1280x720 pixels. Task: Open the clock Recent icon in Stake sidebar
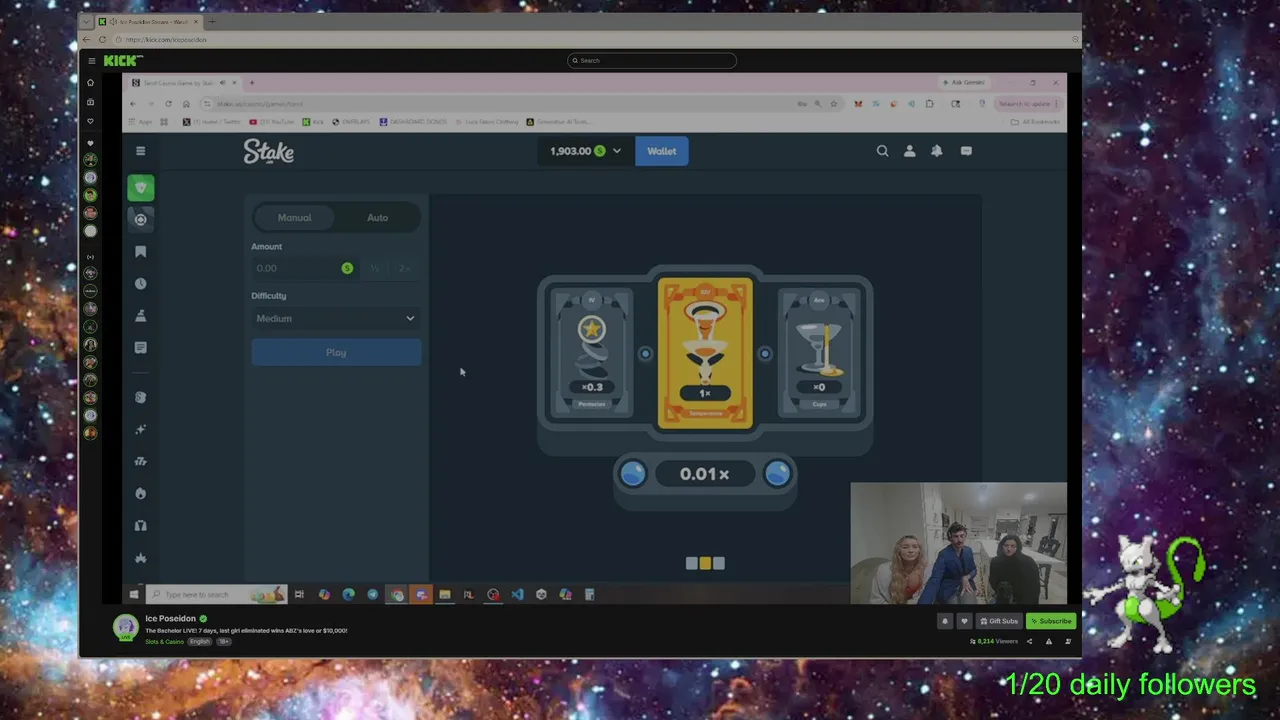coord(141,284)
